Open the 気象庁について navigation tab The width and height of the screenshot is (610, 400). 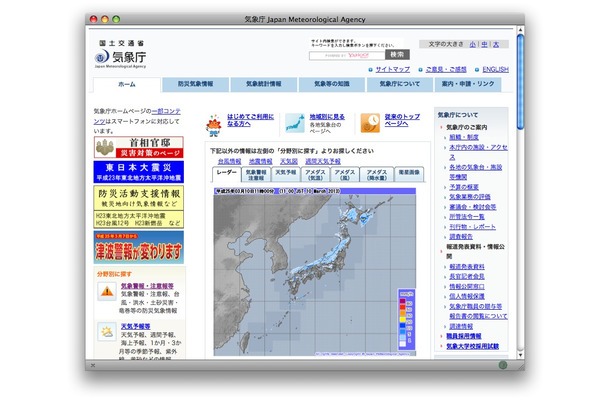point(400,84)
